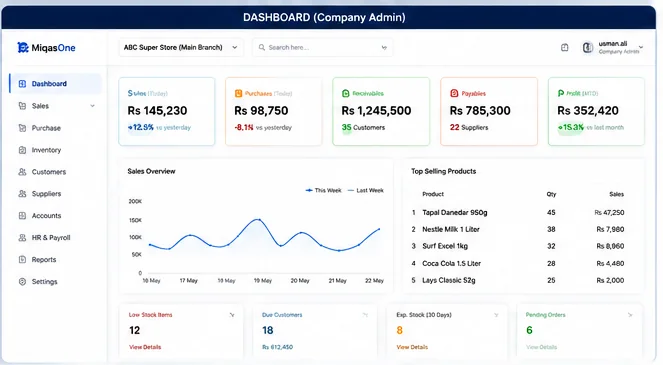The width and height of the screenshot is (663, 365).
Task: Click View Details under Low Stock Items
Action: coord(145,347)
